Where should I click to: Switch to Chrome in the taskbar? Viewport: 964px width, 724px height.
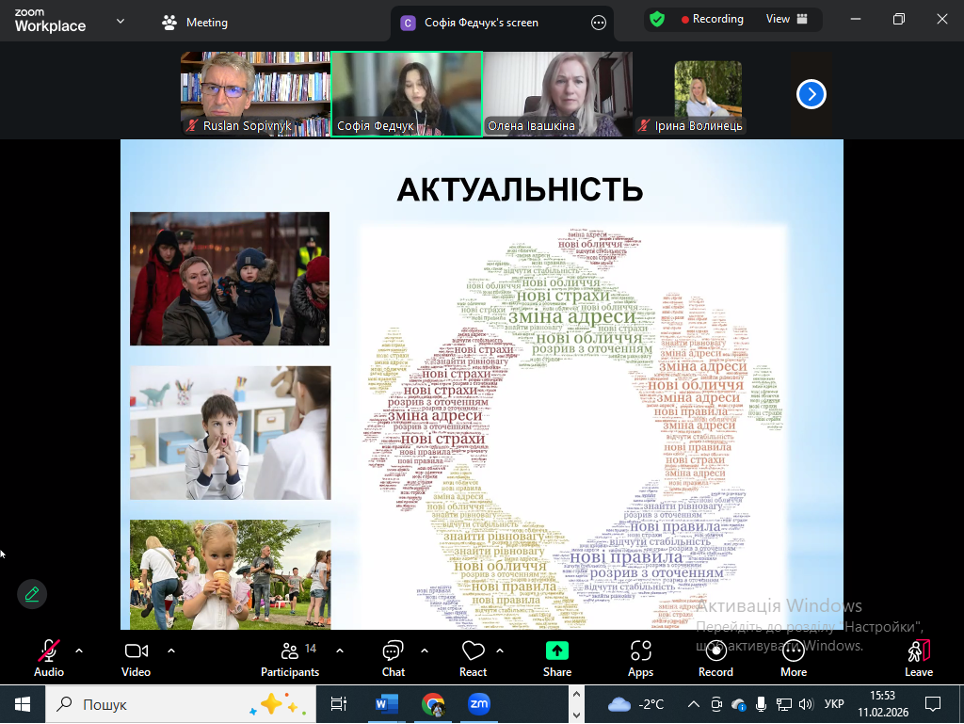point(433,704)
